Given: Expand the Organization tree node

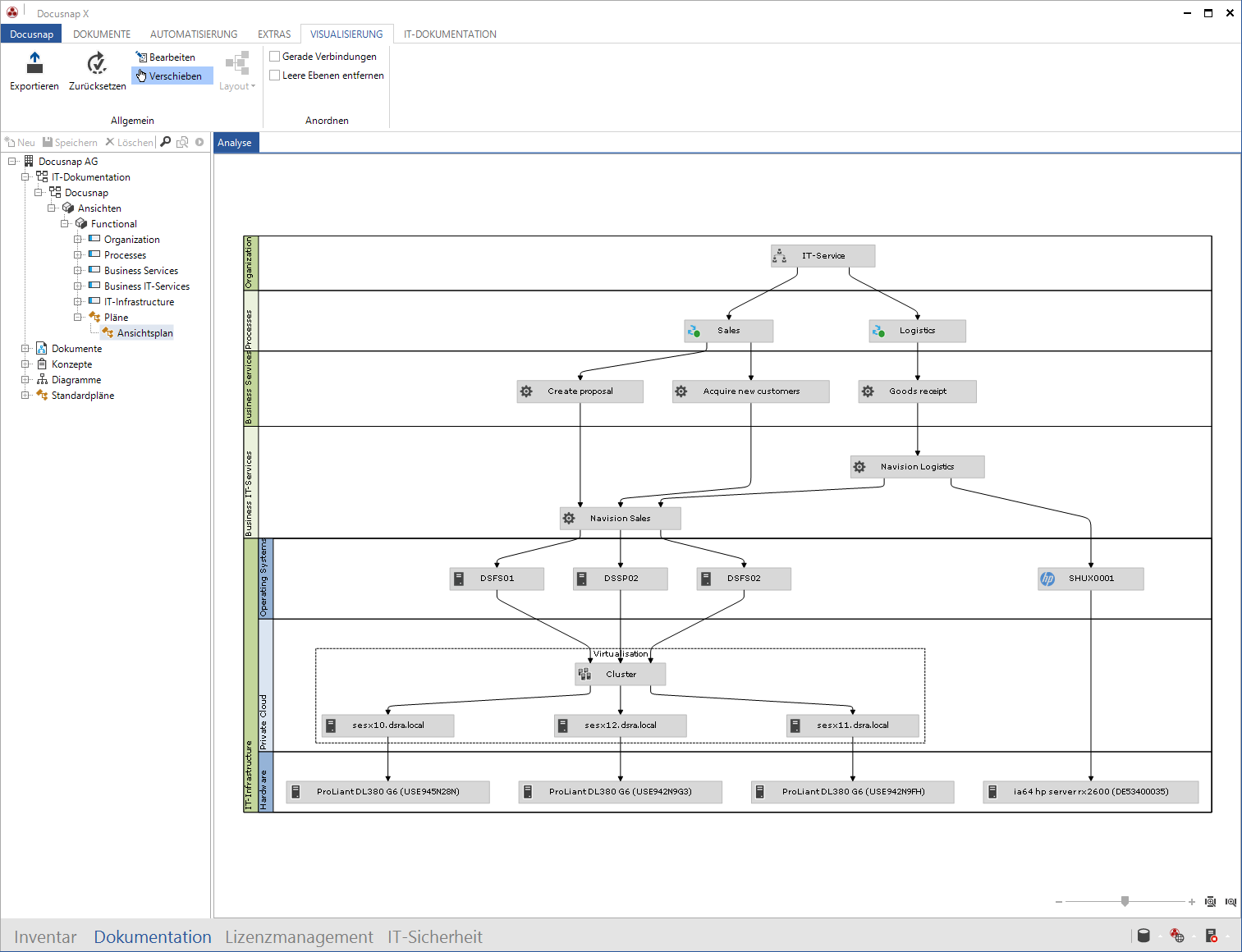Looking at the screenshot, I should [x=78, y=240].
